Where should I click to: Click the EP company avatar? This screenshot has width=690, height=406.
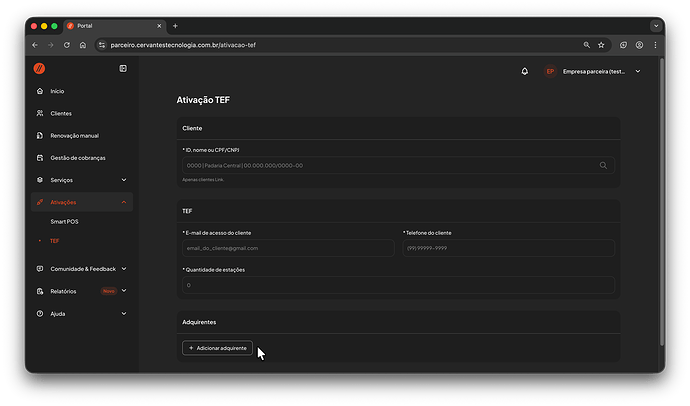click(550, 71)
